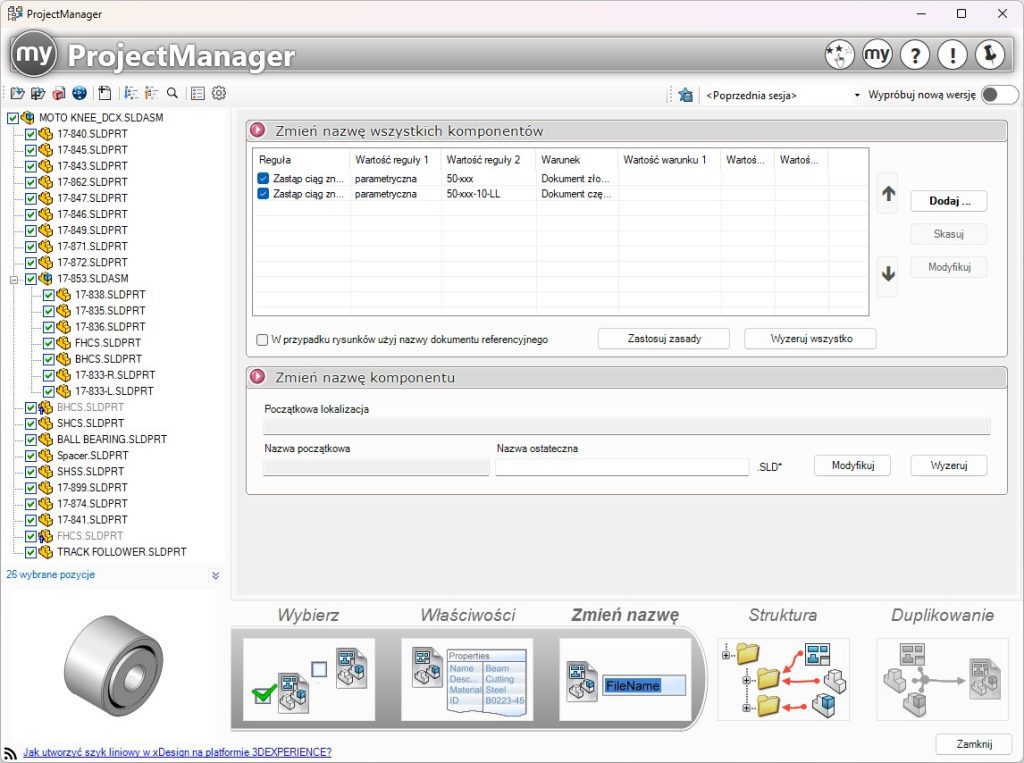1024x763 pixels.
Task: Click the suppressed part icon of BHCS.SLDPRT (greyed)
Action: point(46,408)
